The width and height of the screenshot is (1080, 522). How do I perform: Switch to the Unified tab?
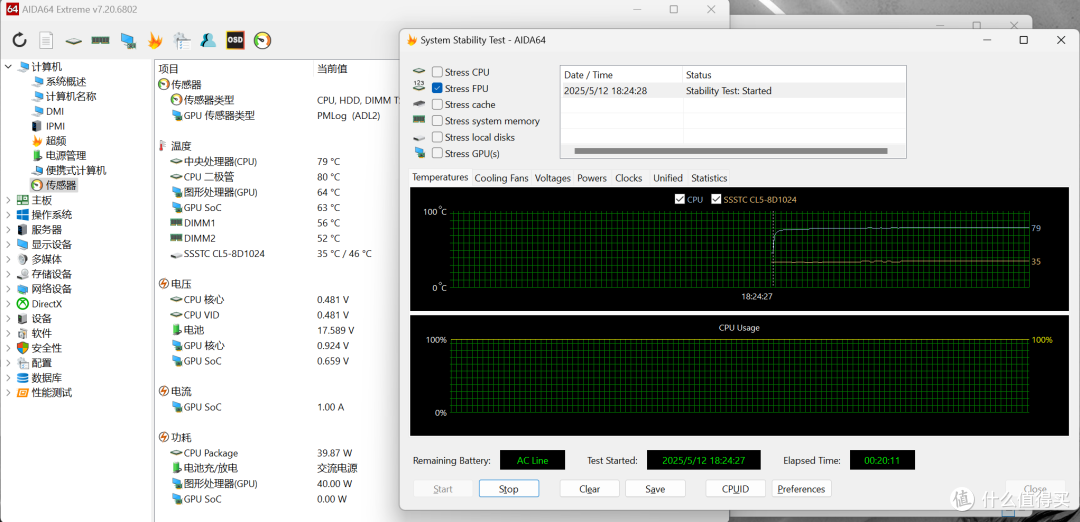[667, 178]
